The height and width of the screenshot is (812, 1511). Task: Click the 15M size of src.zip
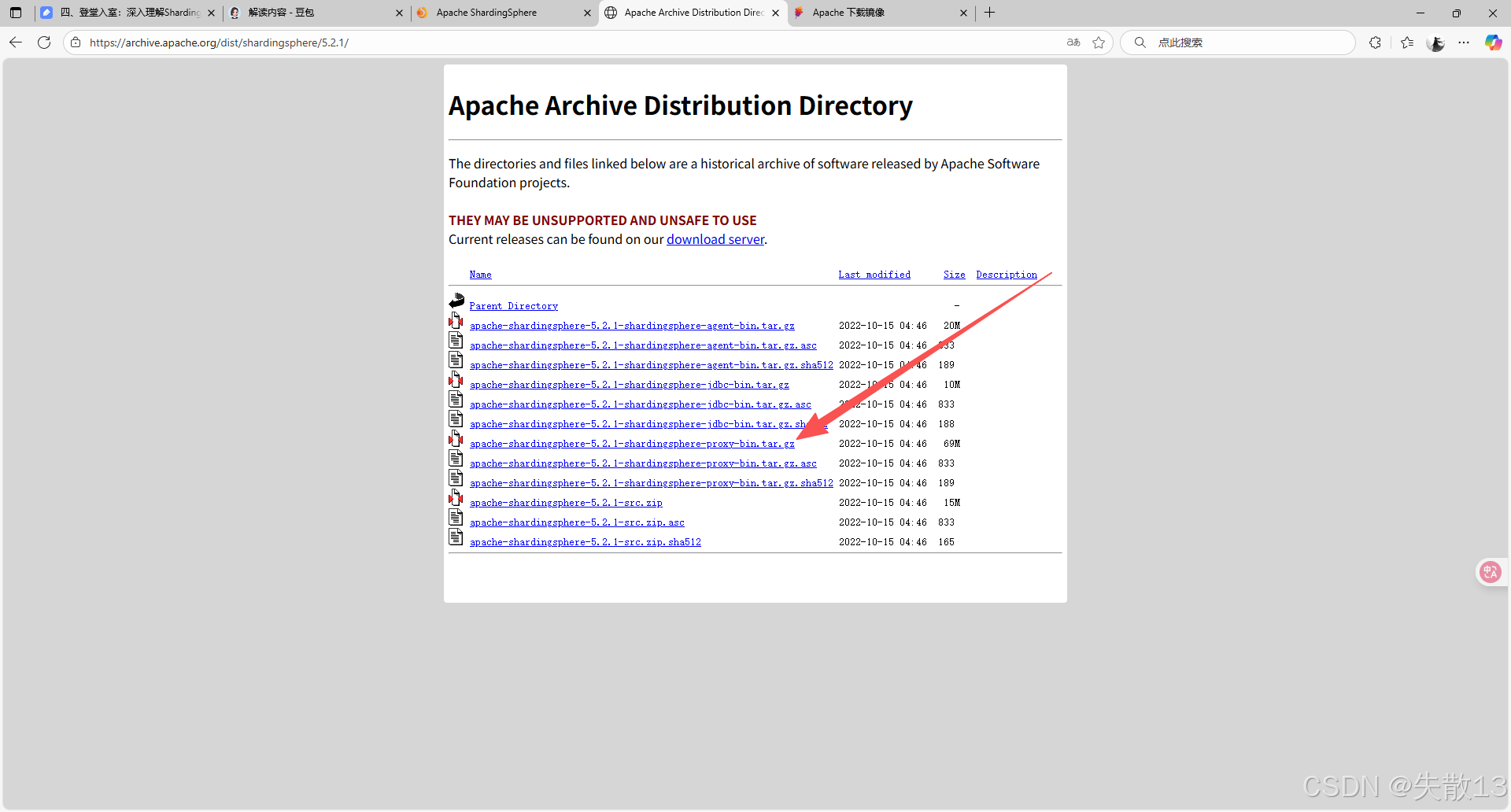(x=951, y=503)
